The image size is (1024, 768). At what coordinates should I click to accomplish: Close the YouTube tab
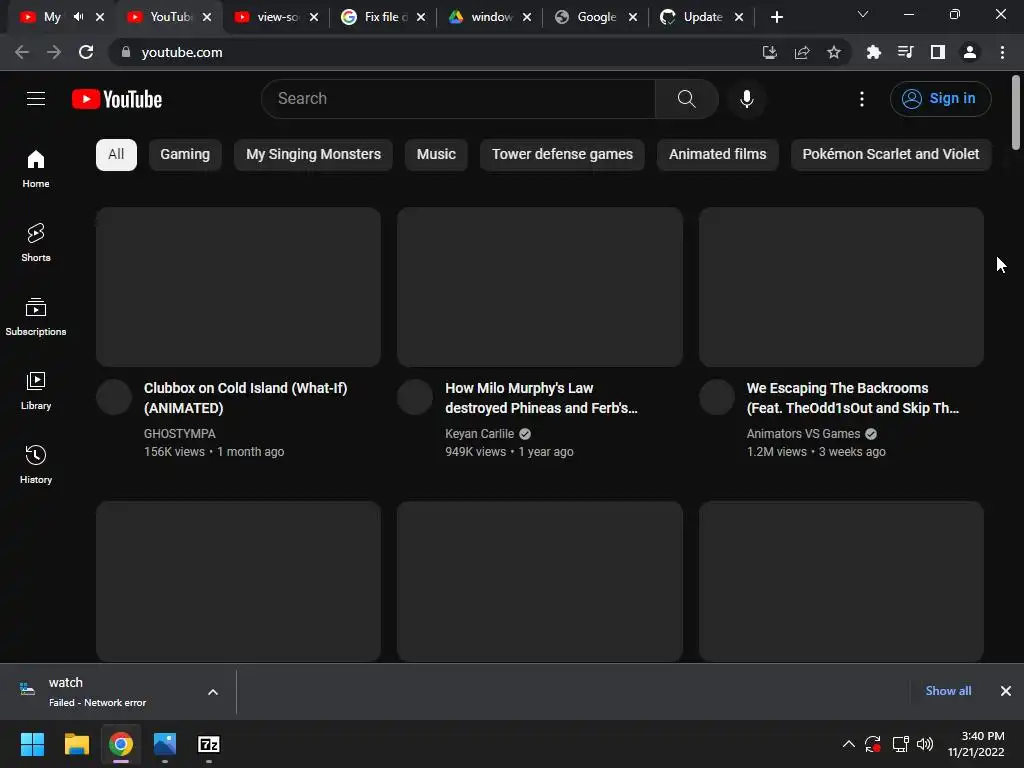[x=207, y=17]
